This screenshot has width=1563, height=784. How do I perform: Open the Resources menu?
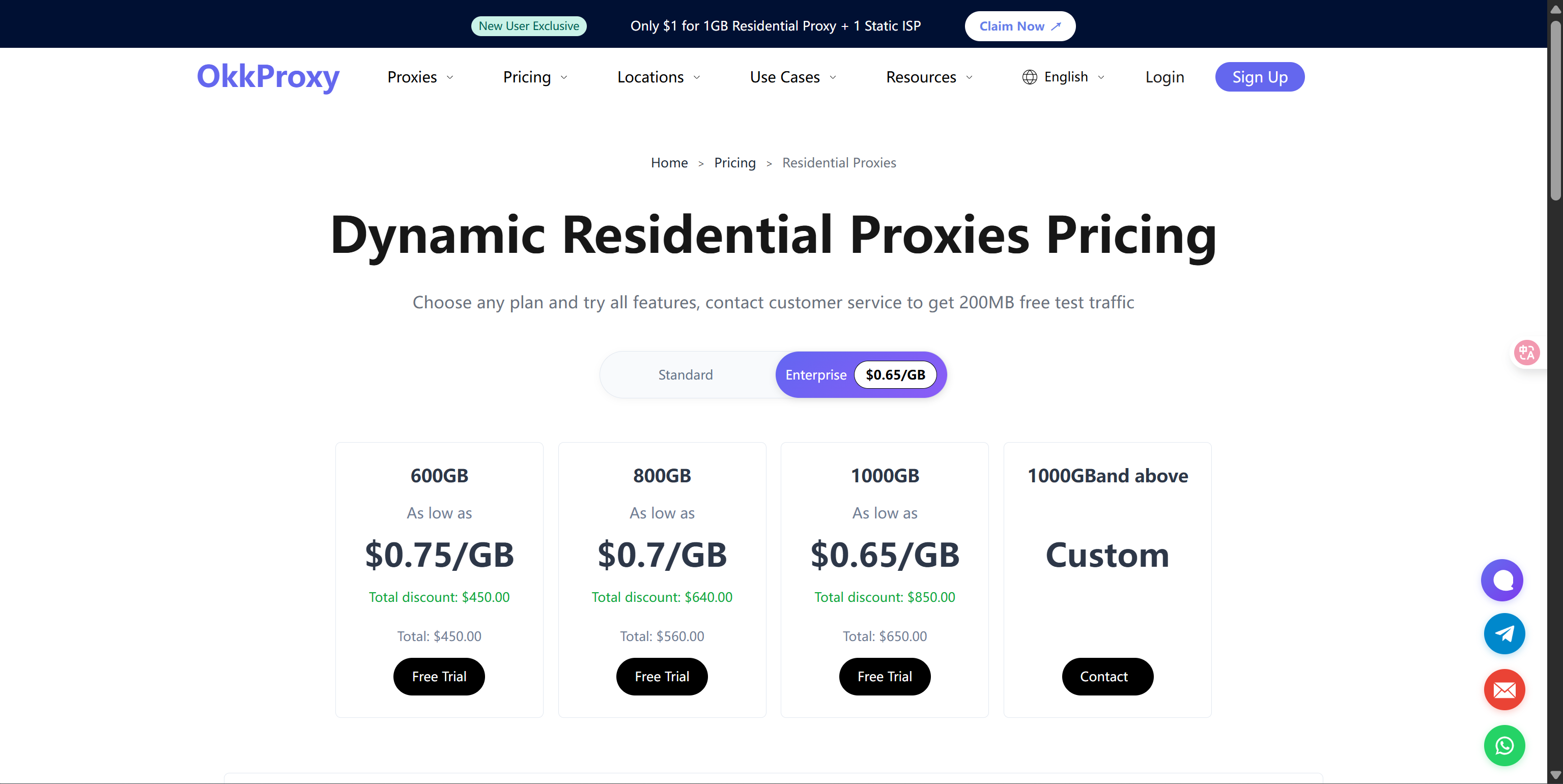point(929,77)
